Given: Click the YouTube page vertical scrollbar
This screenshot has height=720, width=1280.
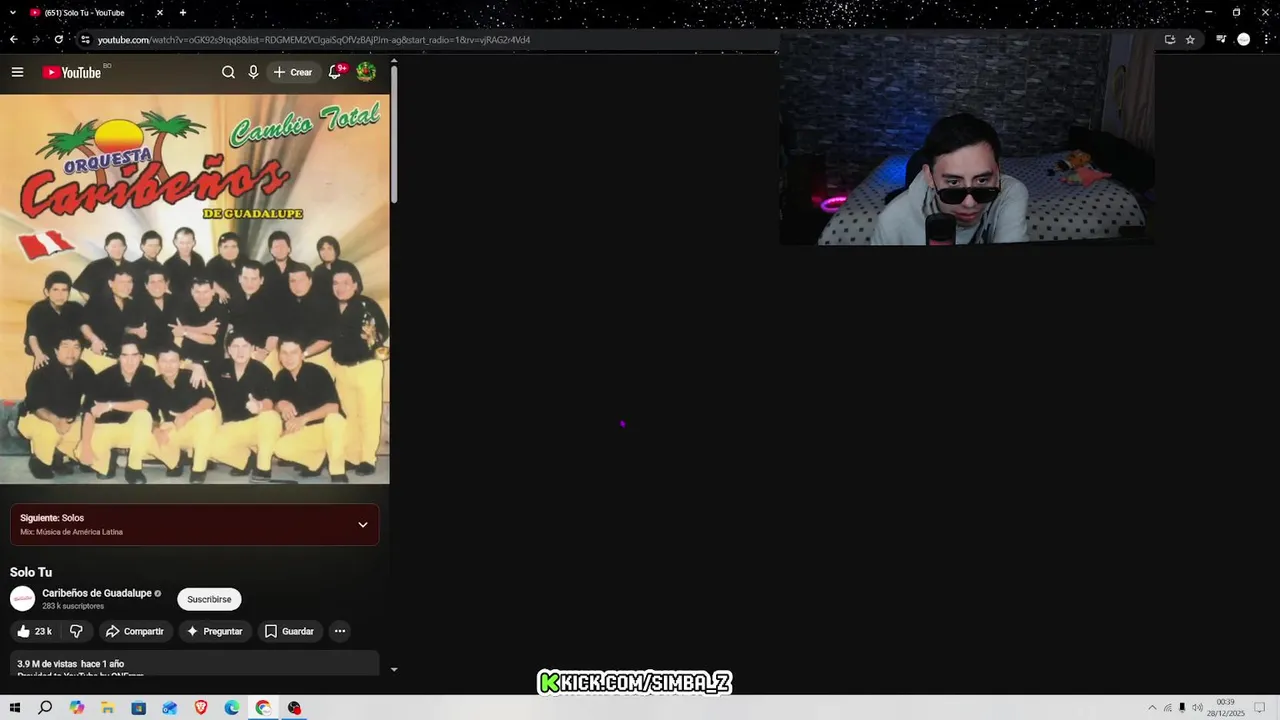Looking at the screenshot, I should click(394, 135).
